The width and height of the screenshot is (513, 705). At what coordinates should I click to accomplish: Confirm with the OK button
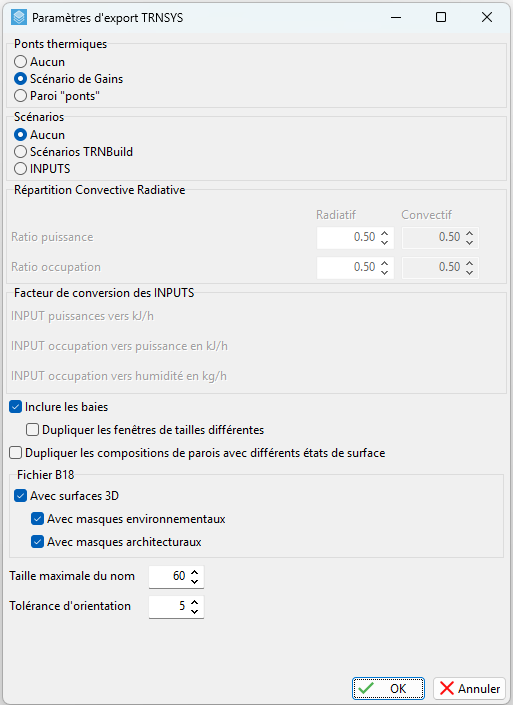[x=388, y=688]
